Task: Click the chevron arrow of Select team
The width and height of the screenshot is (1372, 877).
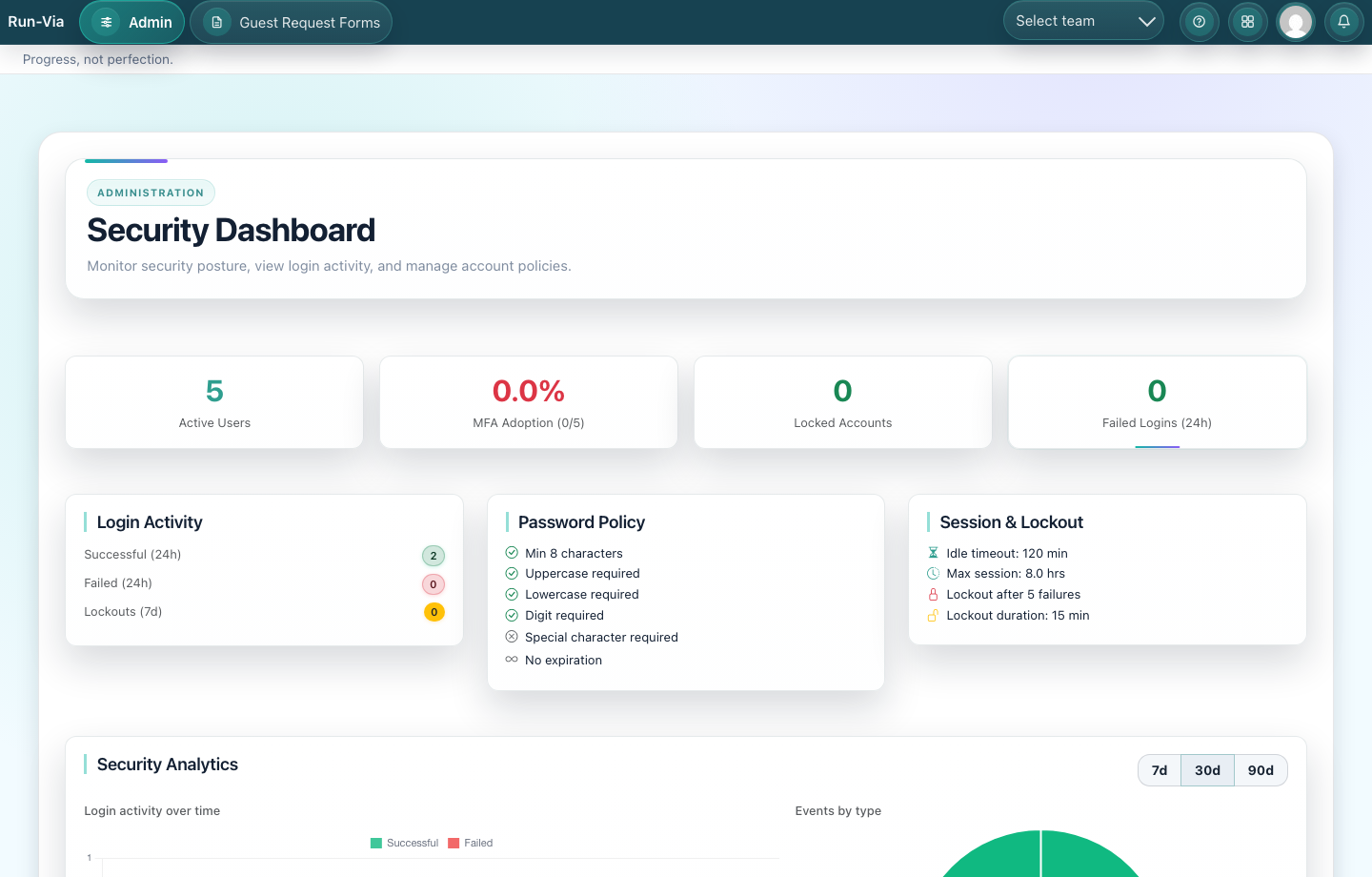Action: click(x=1146, y=21)
